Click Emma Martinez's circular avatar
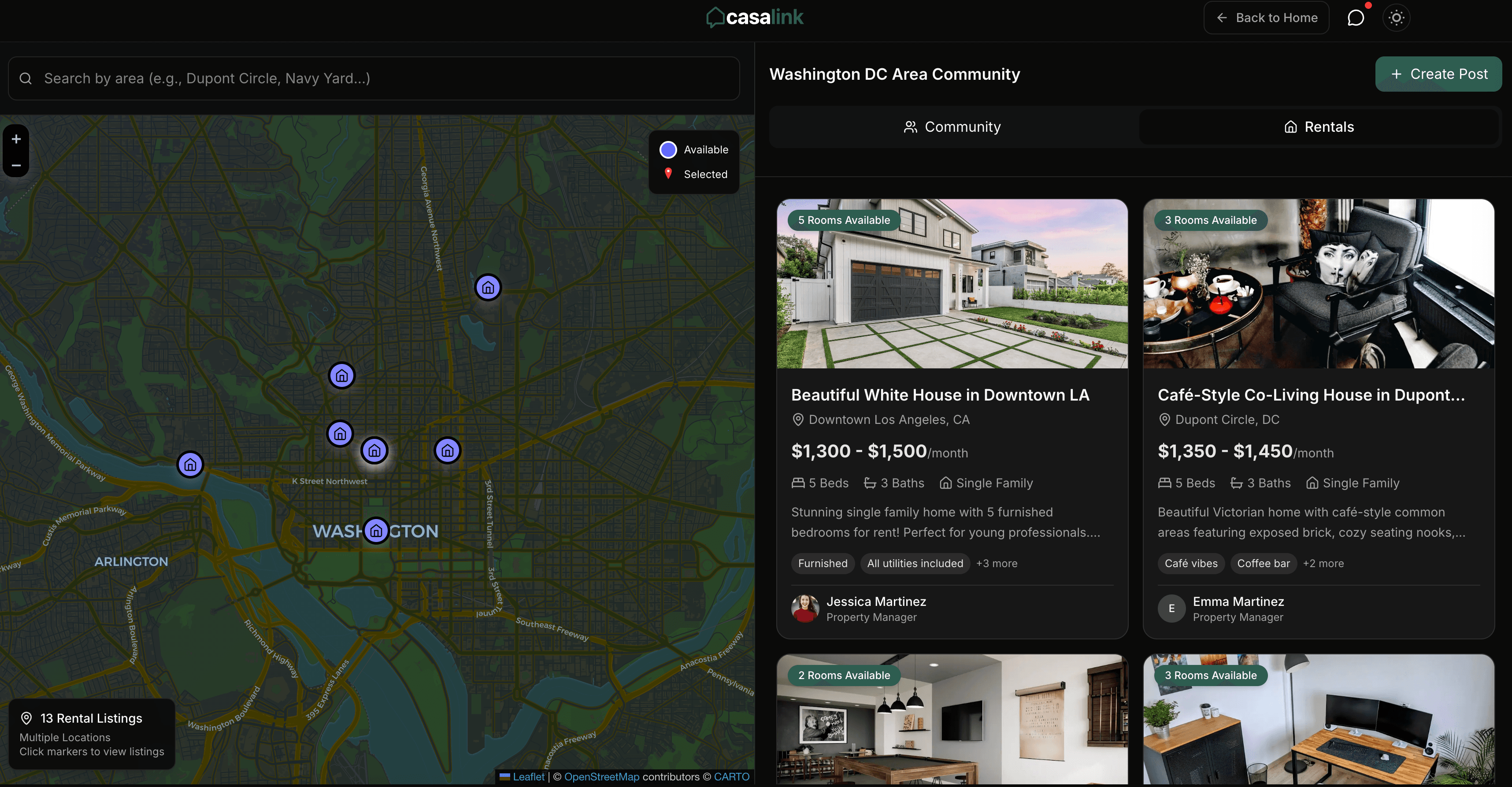This screenshot has height=787, width=1512. click(1171, 609)
